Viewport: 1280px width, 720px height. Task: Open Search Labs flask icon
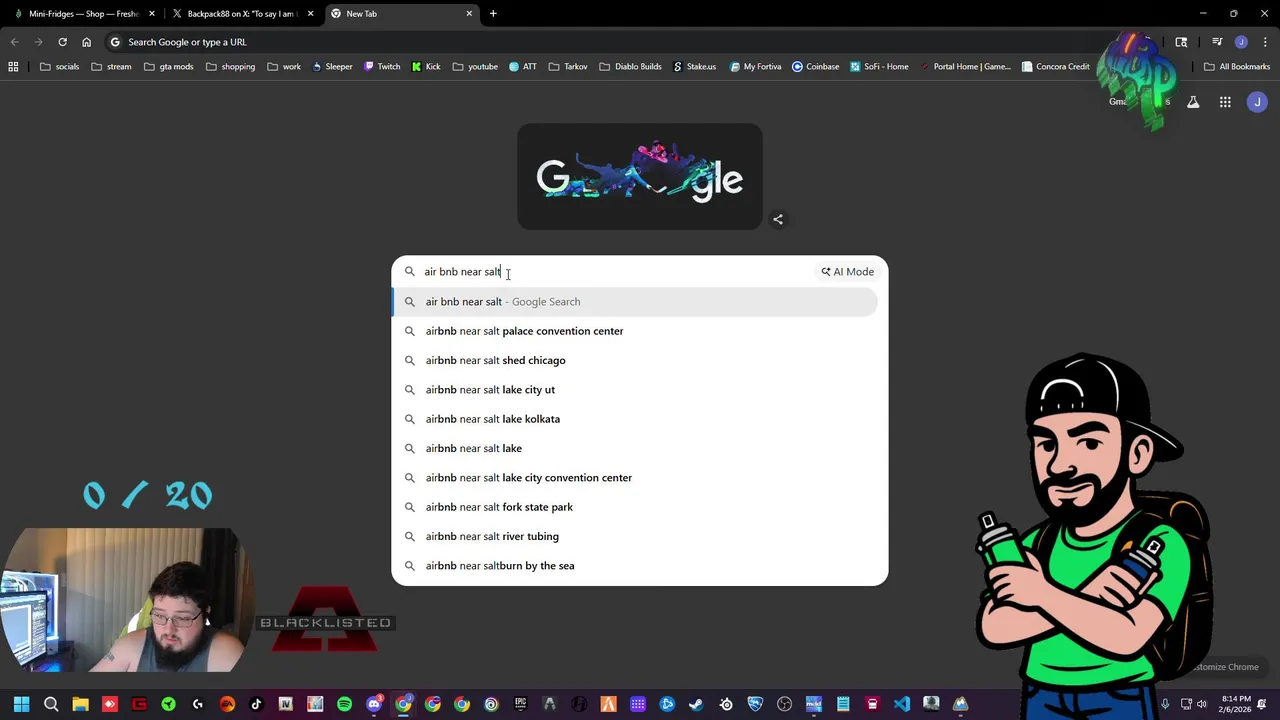click(x=1193, y=102)
